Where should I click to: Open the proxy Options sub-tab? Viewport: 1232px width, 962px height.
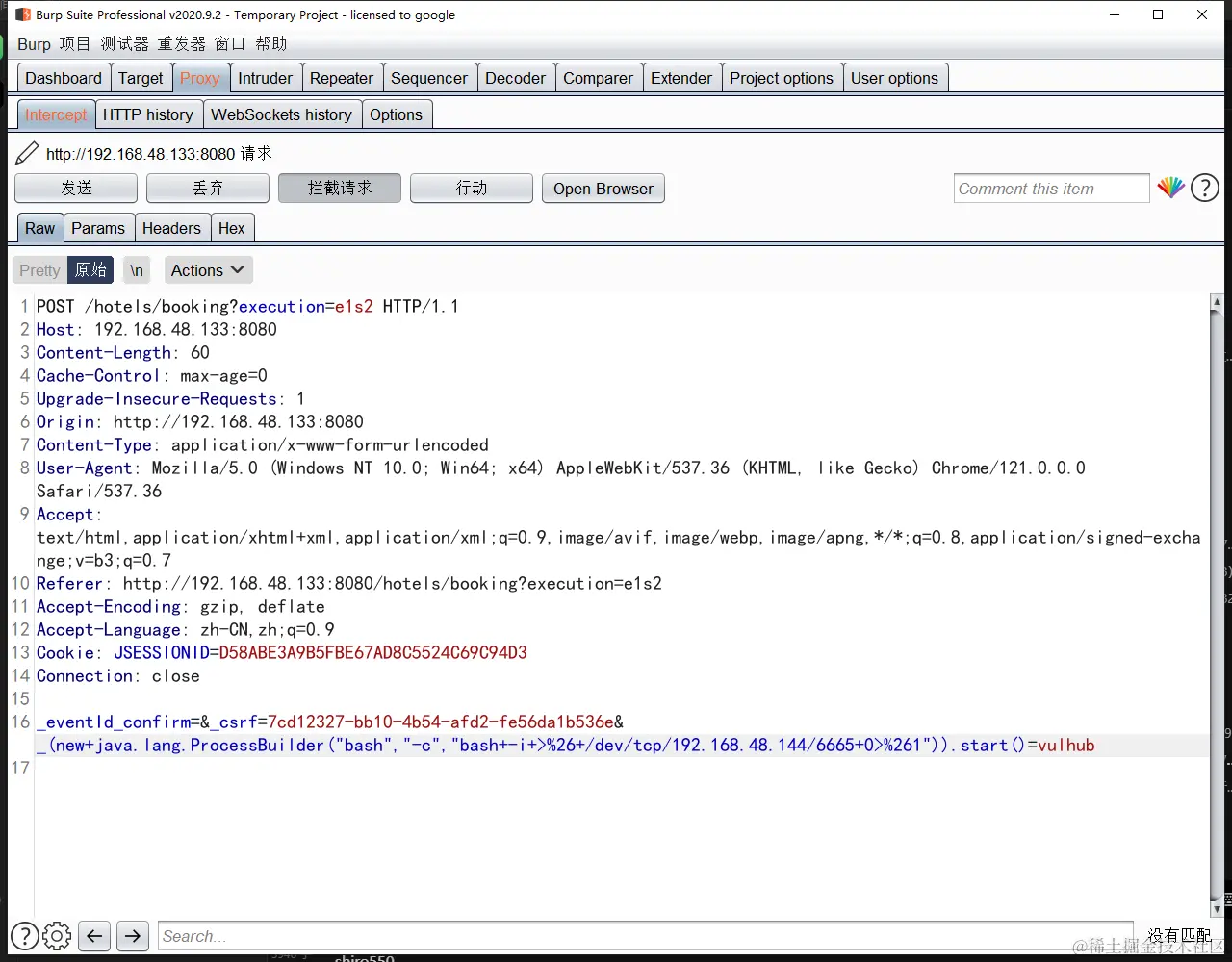click(x=397, y=114)
